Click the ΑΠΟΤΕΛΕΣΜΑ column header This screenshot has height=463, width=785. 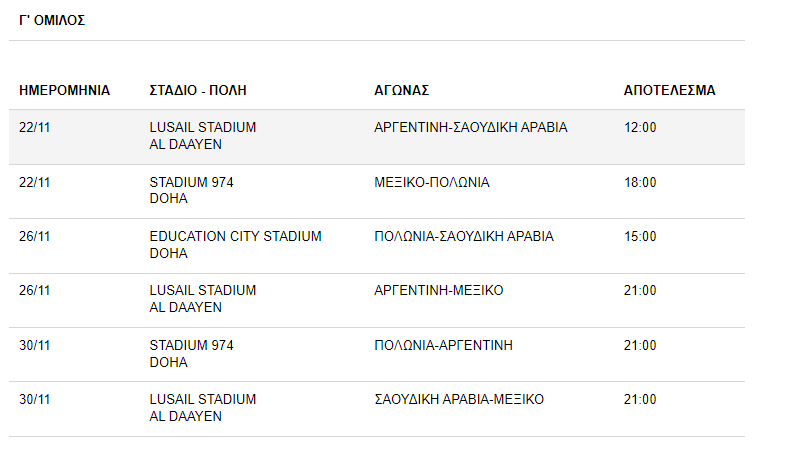coord(669,91)
